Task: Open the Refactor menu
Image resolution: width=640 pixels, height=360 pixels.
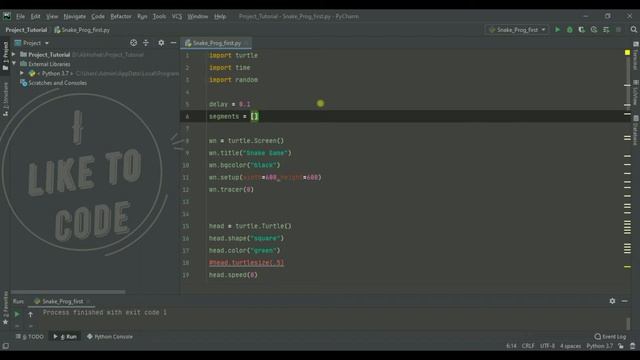Action: click(x=121, y=16)
